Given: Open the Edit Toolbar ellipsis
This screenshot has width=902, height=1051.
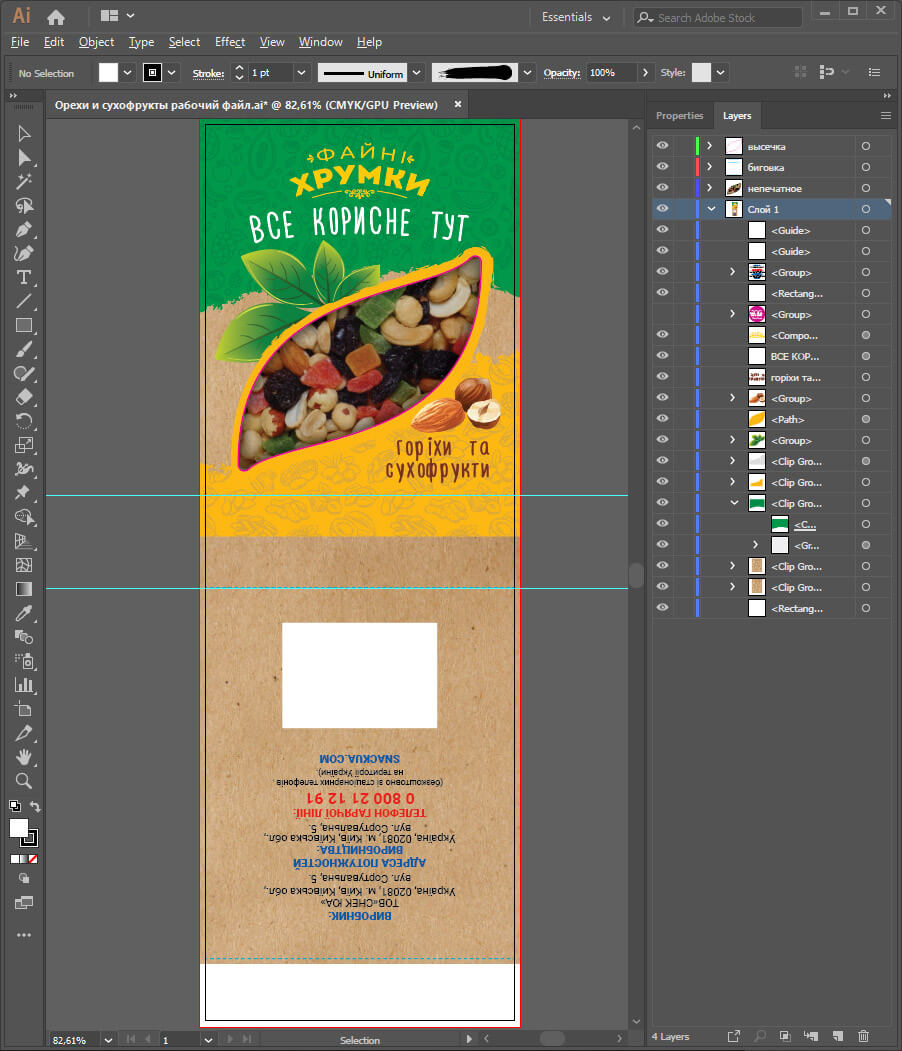Looking at the screenshot, I should 24,935.
